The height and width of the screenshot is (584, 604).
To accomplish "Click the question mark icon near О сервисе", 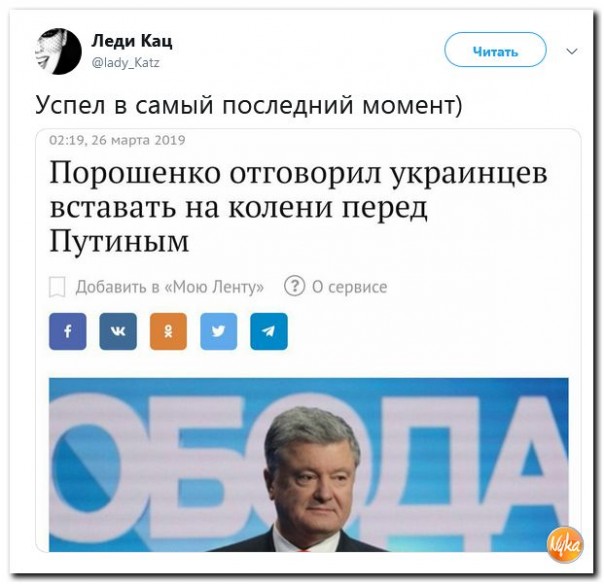I will tap(295, 286).
